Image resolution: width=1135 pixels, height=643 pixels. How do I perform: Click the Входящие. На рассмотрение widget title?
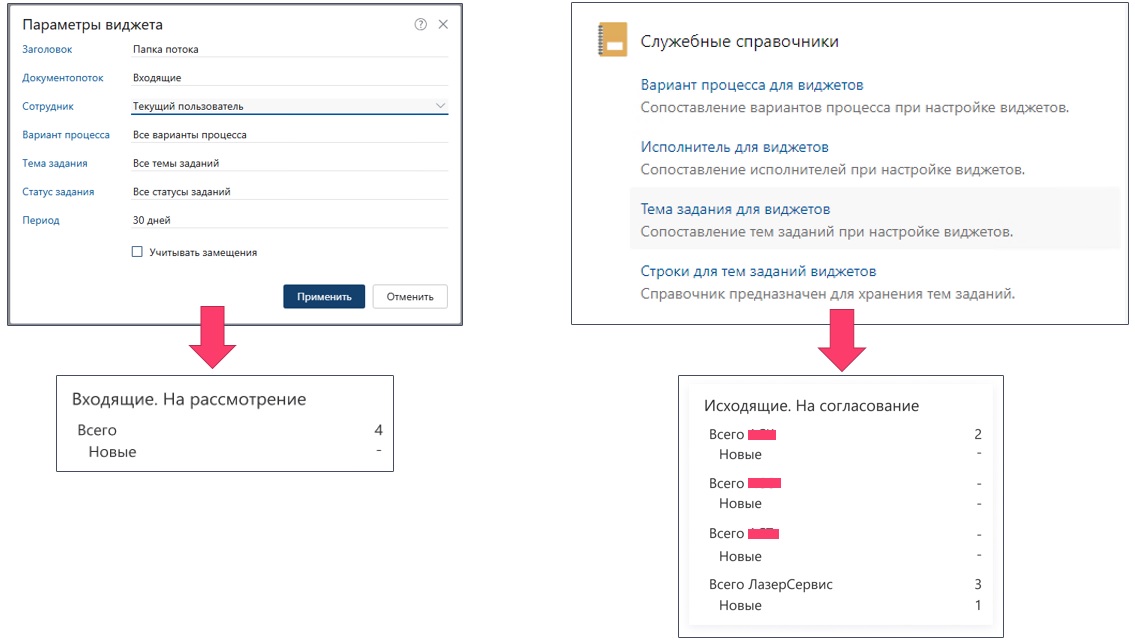189,399
